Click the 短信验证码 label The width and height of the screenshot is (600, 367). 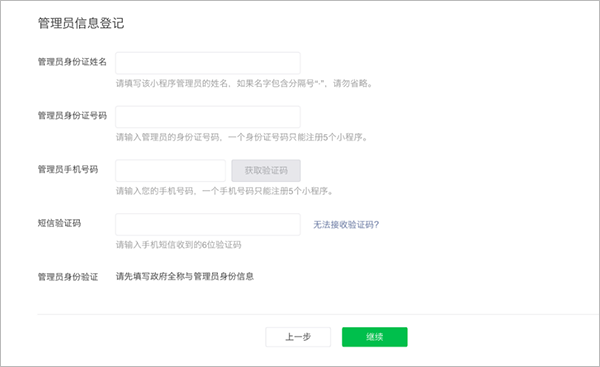tap(59, 223)
